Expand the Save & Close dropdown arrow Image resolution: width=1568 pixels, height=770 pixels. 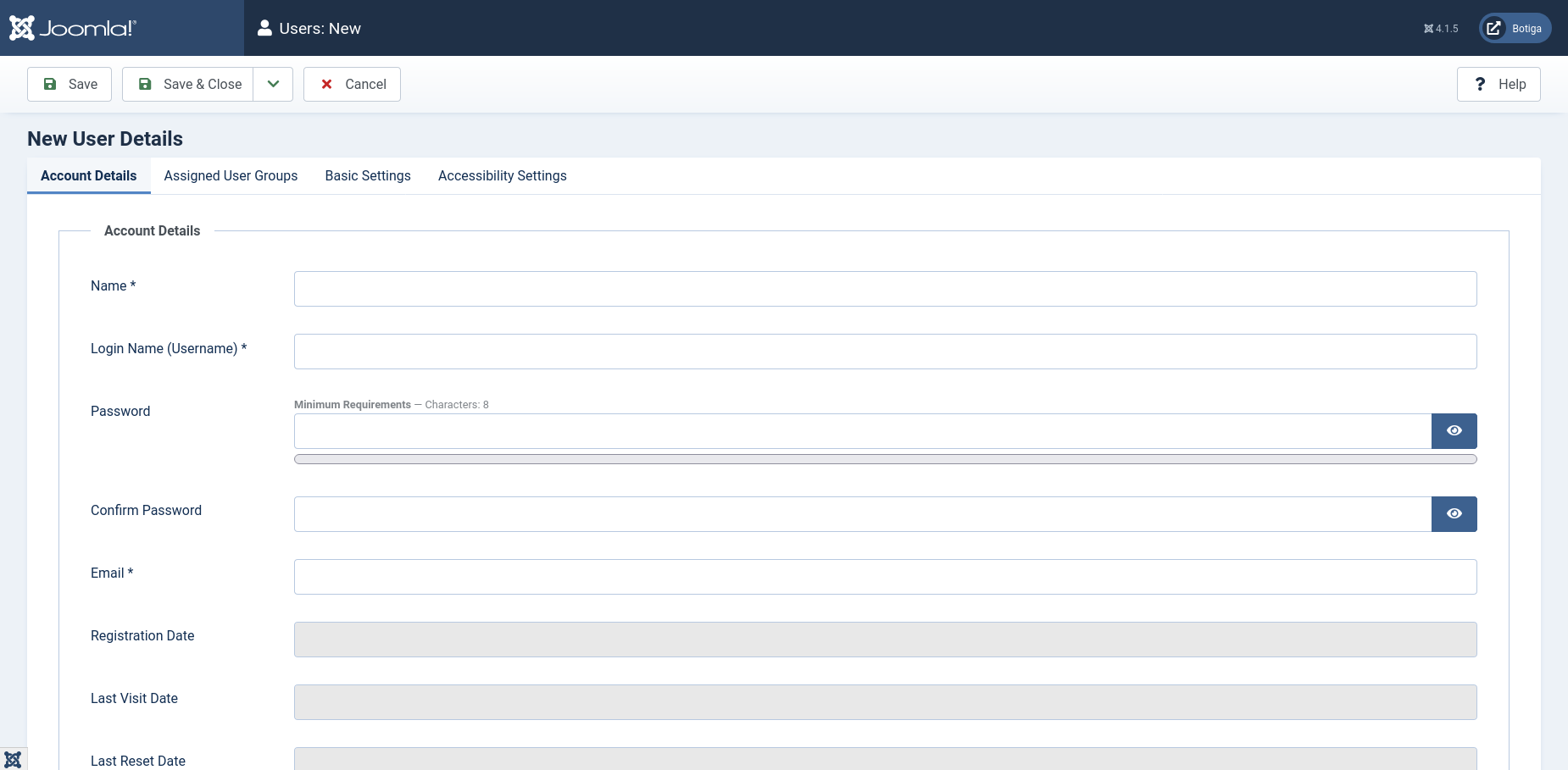(x=273, y=84)
